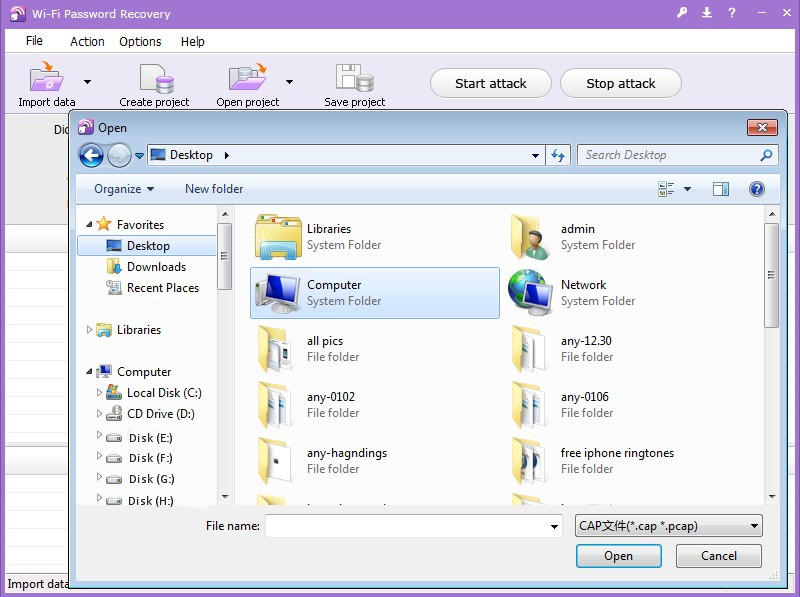Click the Open button in dialog
The height and width of the screenshot is (597, 800).
click(x=618, y=556)
